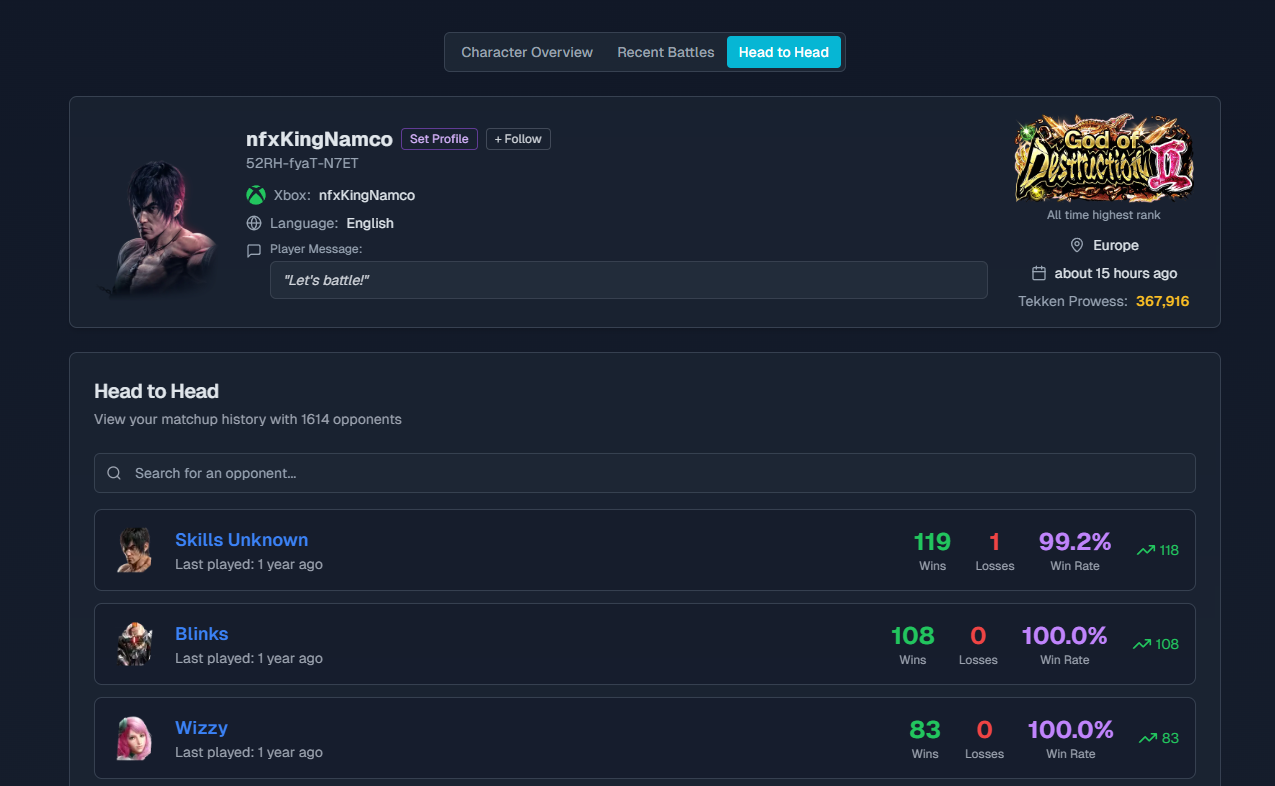Click the Europe region label
This screenshot has width=1275, height=786.
pos(1116,245)
